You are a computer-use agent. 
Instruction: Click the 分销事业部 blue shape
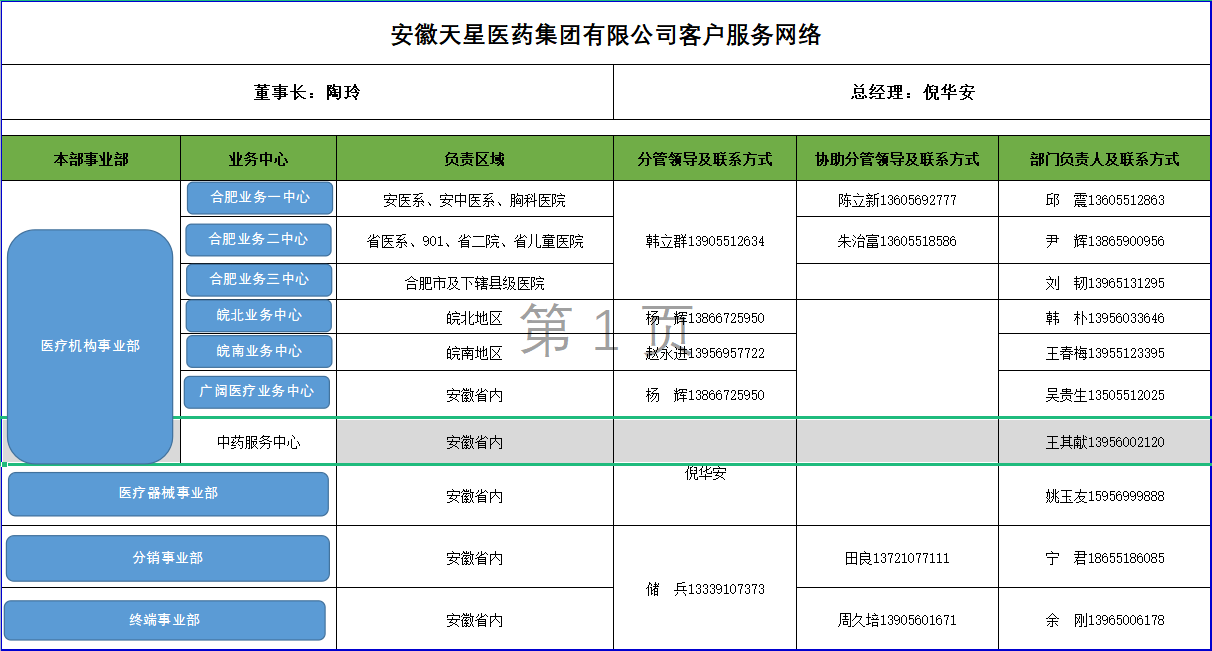[x=168, y=559]
